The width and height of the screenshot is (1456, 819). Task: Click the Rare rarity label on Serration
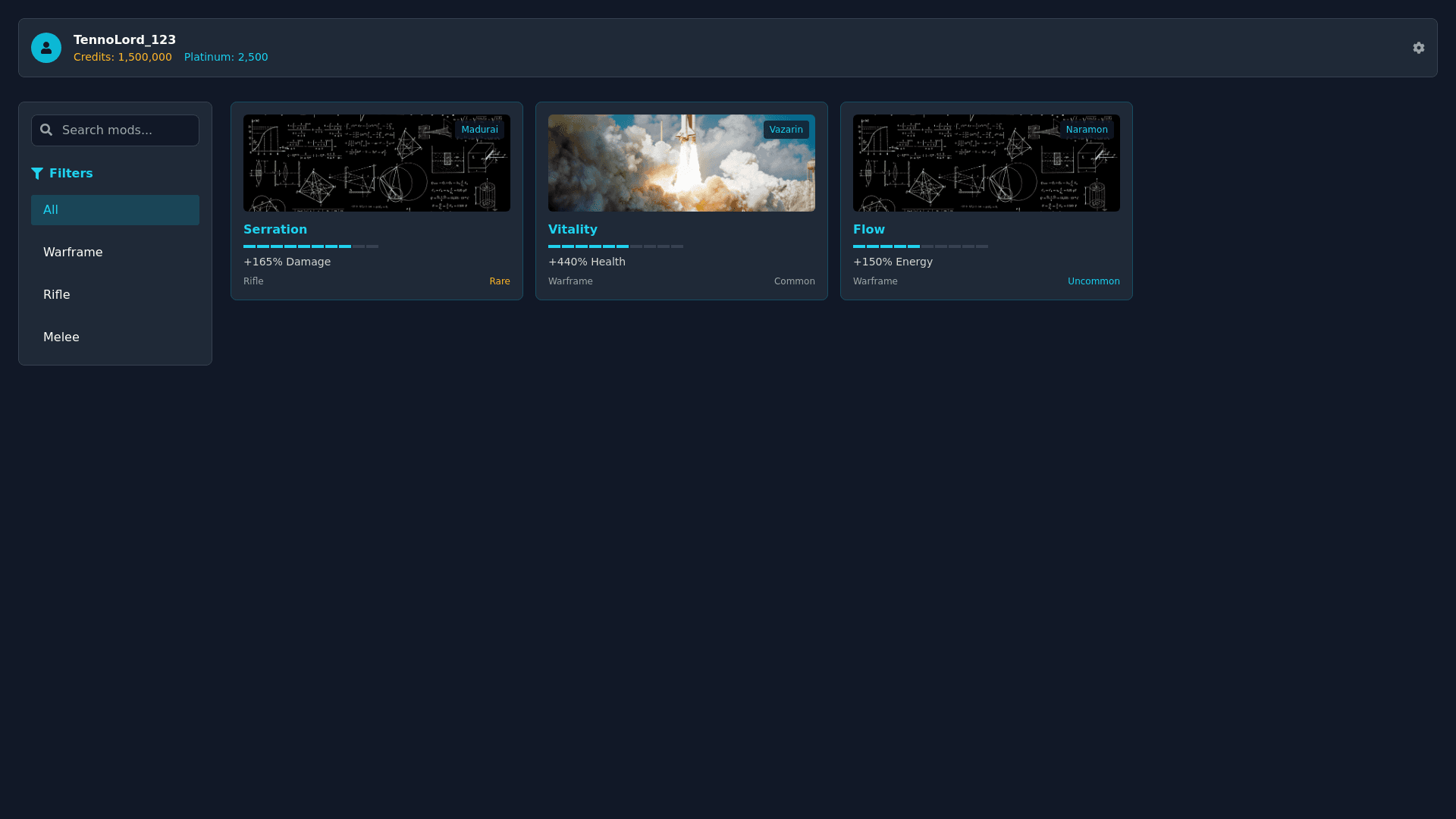500,281
